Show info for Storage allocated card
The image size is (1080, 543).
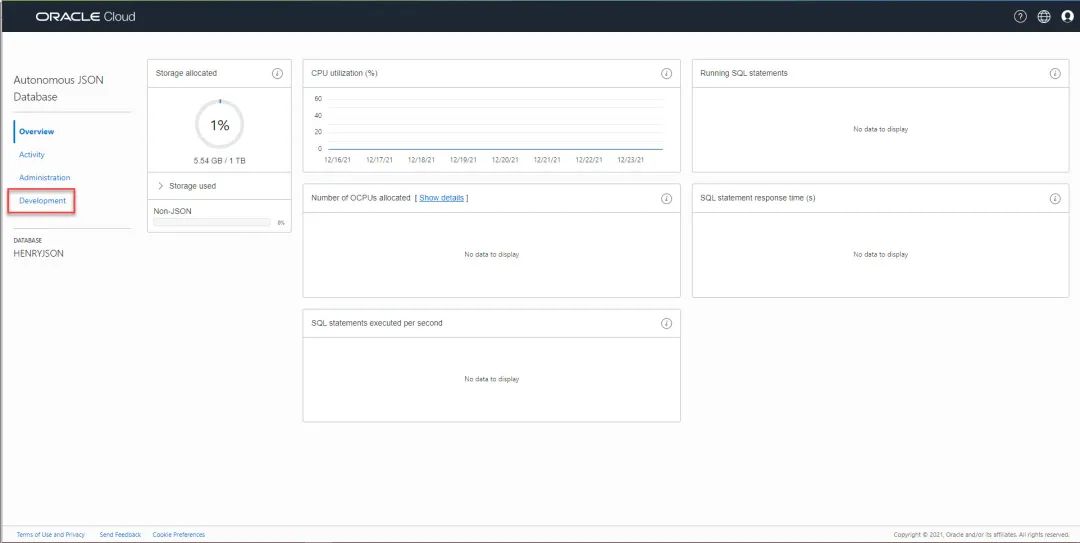pyautogui.click(x=277, y=74)
